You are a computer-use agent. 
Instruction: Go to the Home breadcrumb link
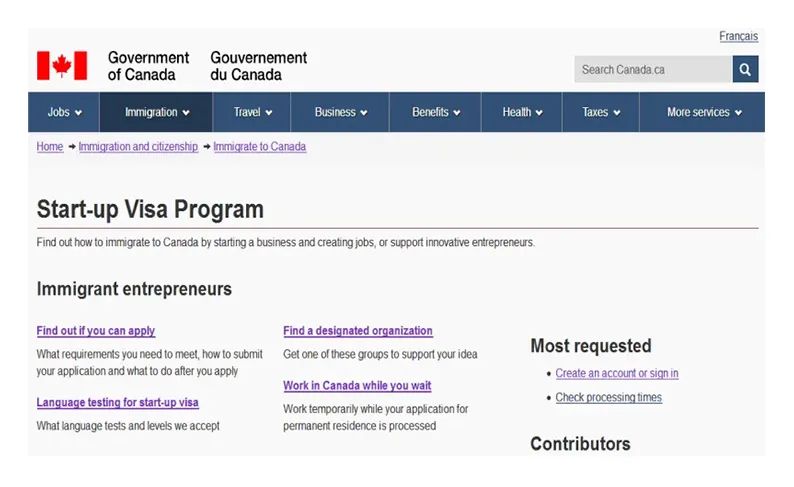pyautogui.click(x=50, y=146)
